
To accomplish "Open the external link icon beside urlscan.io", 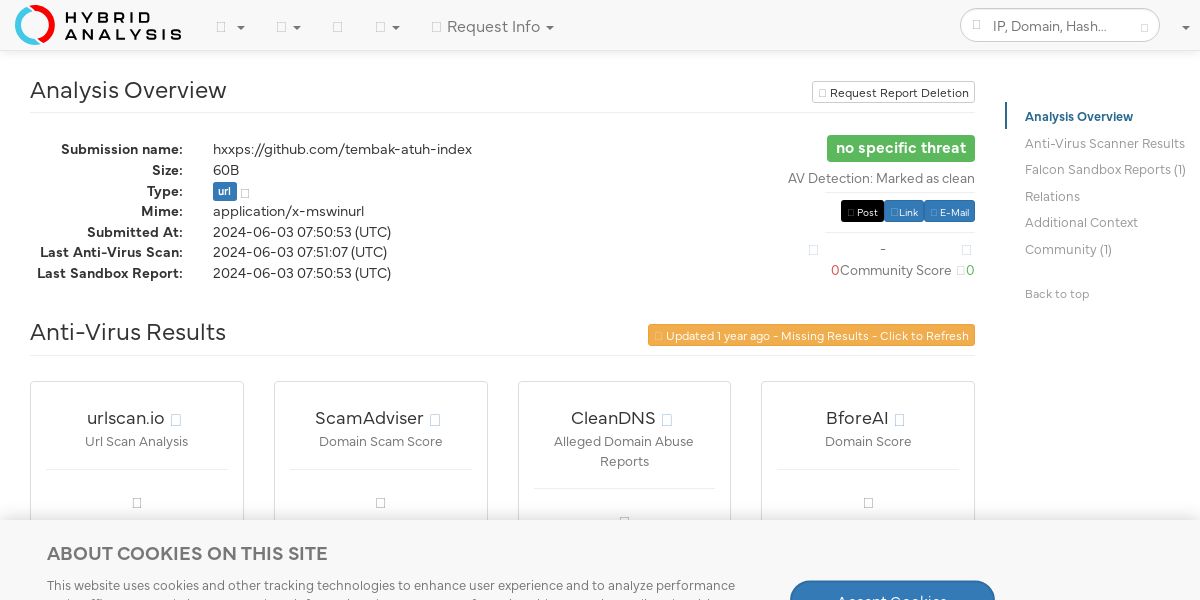I will click(176, 420).
